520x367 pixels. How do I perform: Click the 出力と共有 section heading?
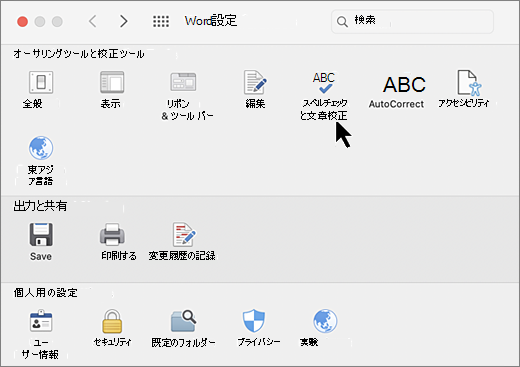point(40,206)
